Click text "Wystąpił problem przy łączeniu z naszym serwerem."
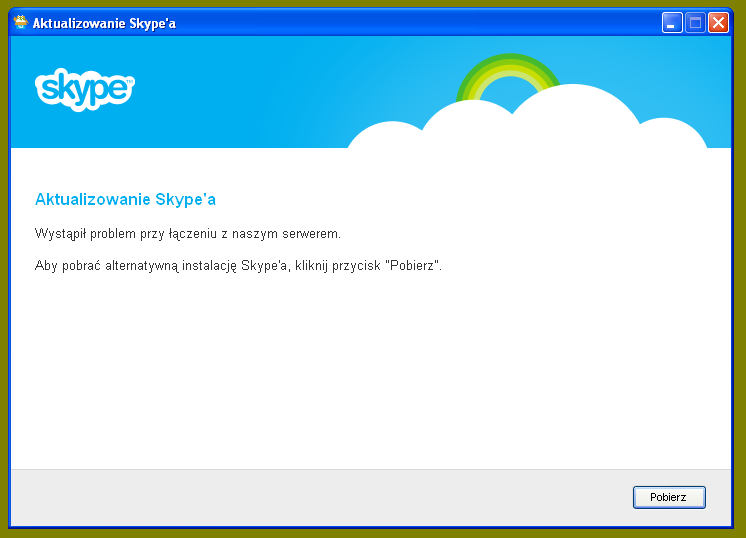The width and height of the screenshot is (746, 538). point(187,234)
